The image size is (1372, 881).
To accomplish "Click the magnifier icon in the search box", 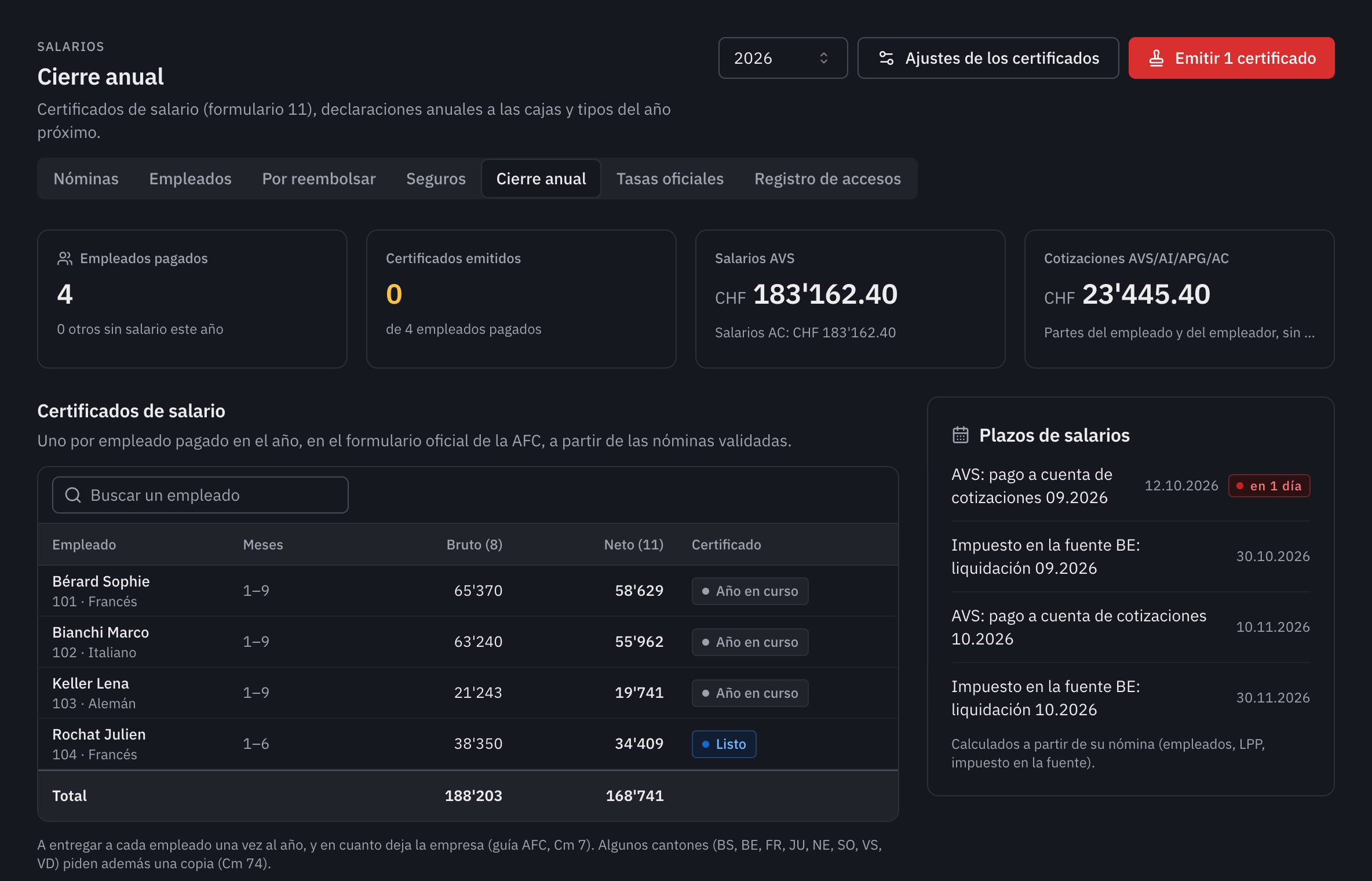I will [x=73, y=495].
